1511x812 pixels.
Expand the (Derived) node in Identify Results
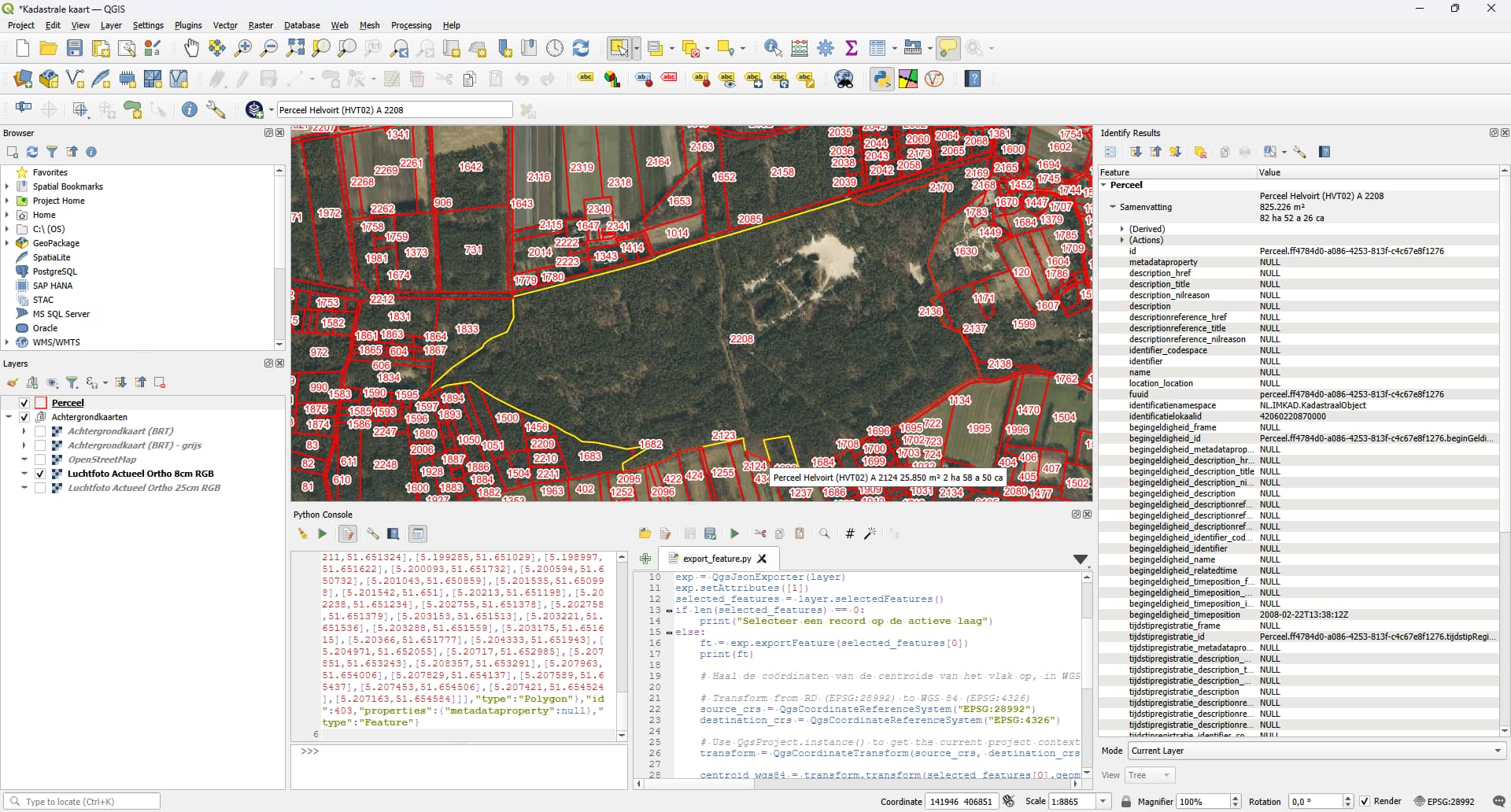click(x=1122, y=230)
